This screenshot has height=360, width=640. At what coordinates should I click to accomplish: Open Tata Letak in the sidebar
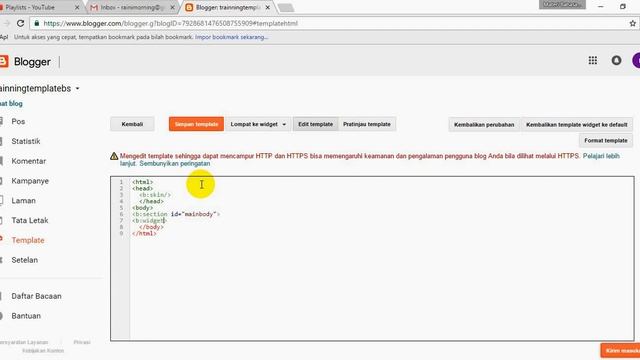[30, 220]
